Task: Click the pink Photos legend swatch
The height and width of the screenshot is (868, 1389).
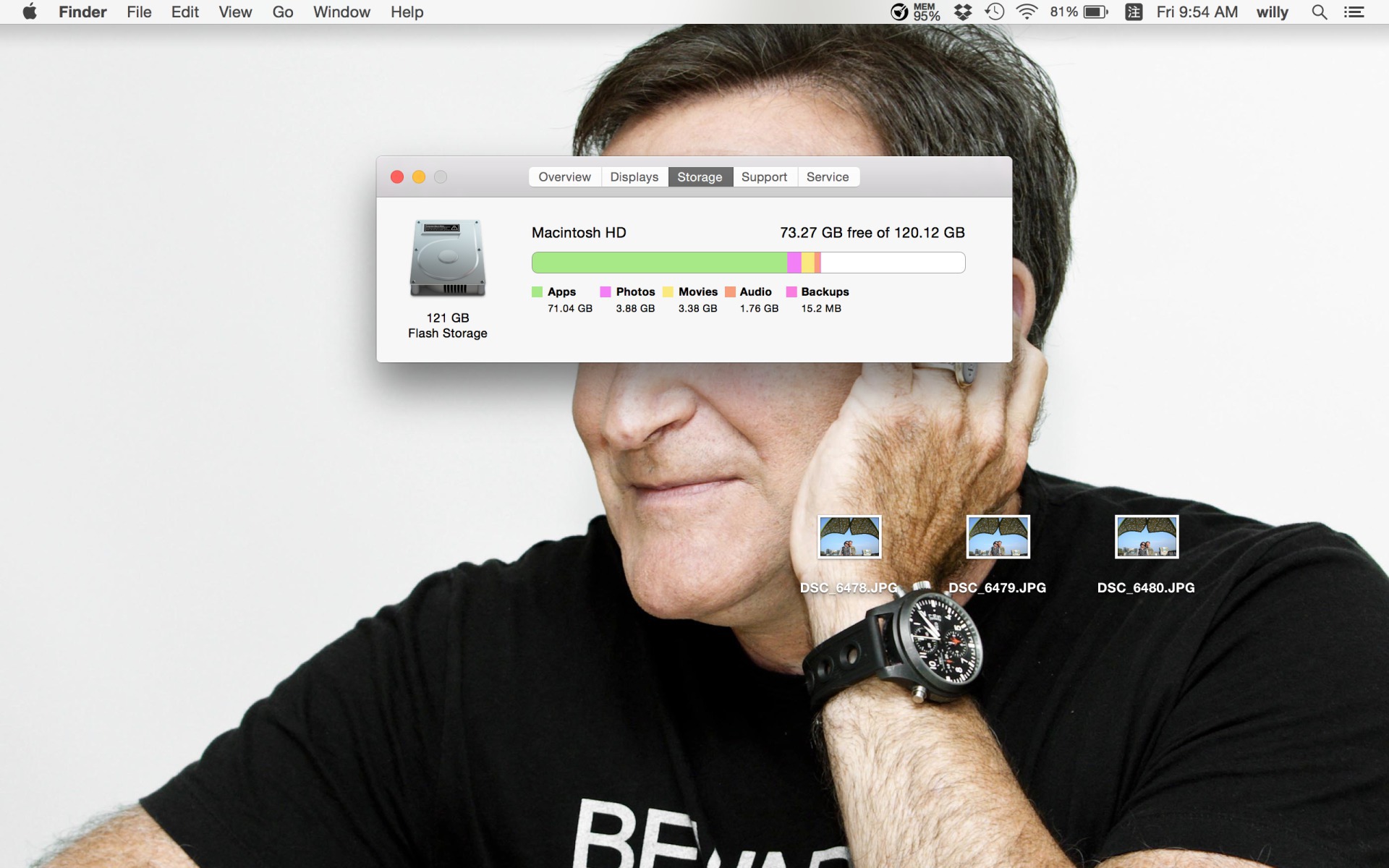Action: click(606, 292)
